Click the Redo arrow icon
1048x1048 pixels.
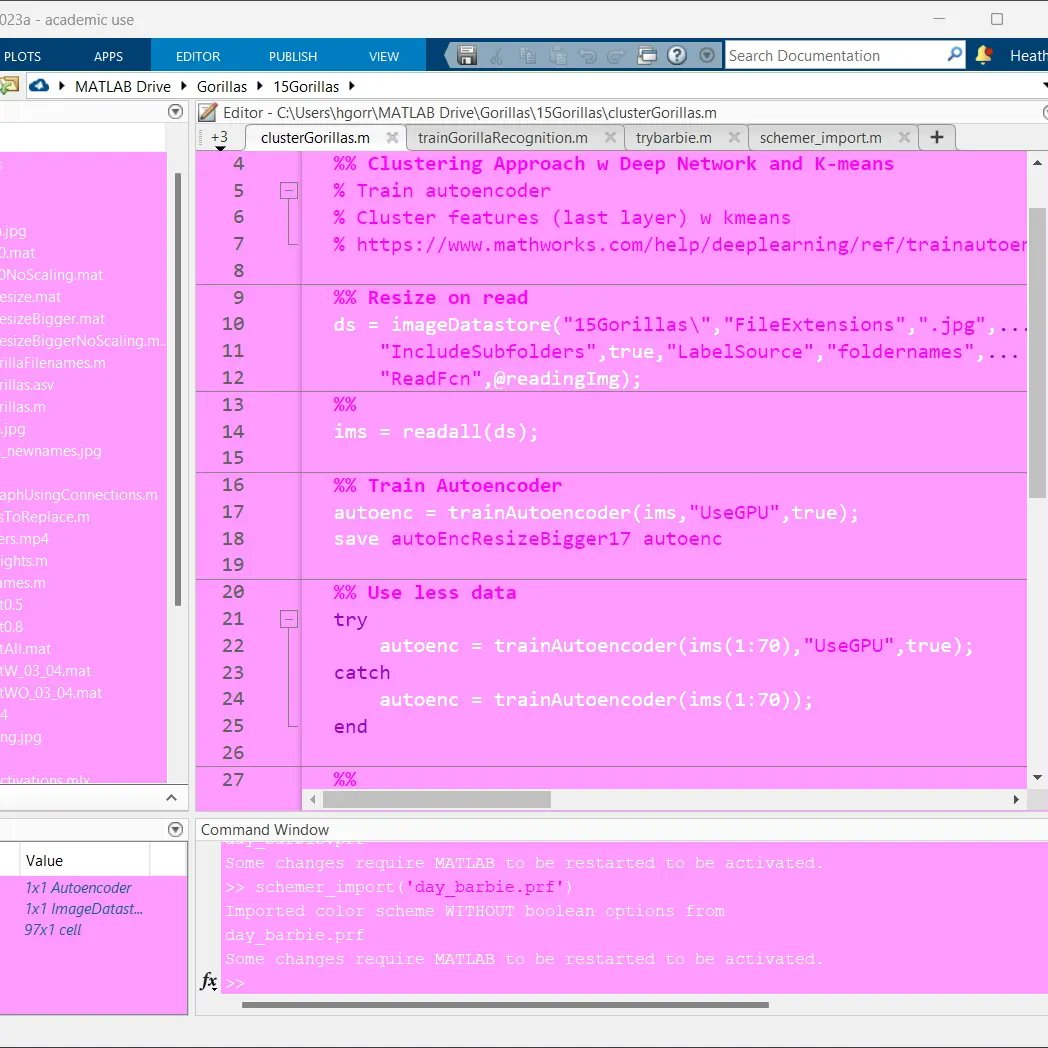tap(616, 55)
